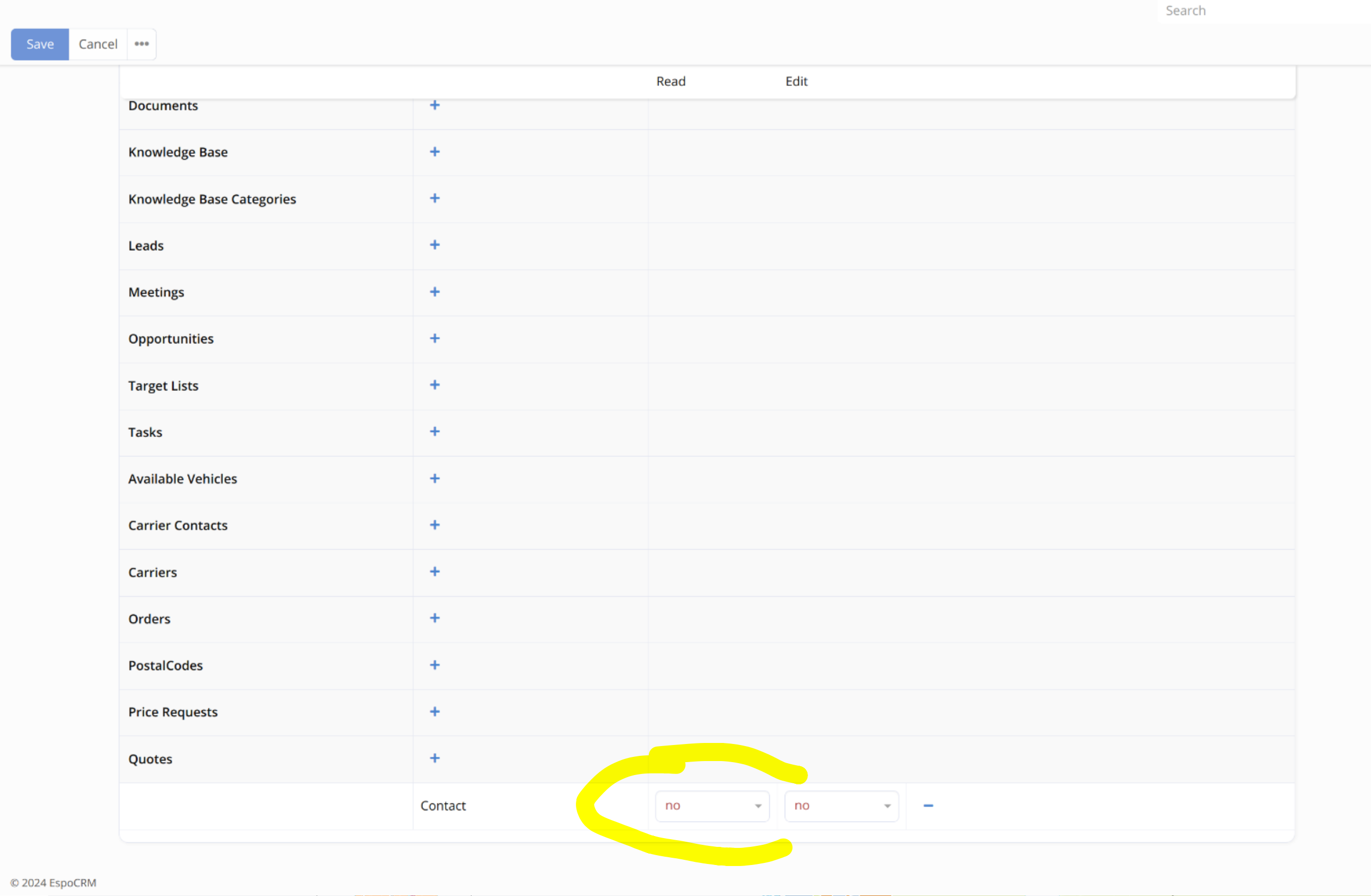Click the Cancel button
The image size is (1371, 896).
98,44
